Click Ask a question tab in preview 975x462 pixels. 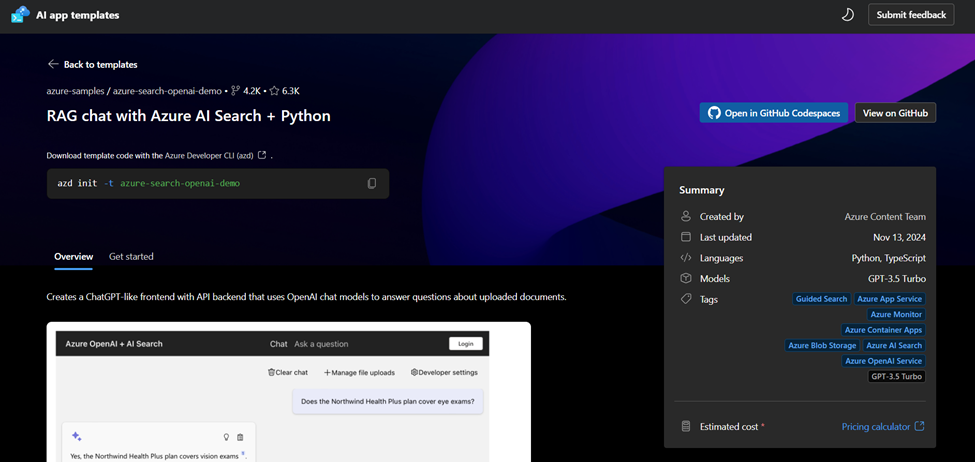click(321, 344)
